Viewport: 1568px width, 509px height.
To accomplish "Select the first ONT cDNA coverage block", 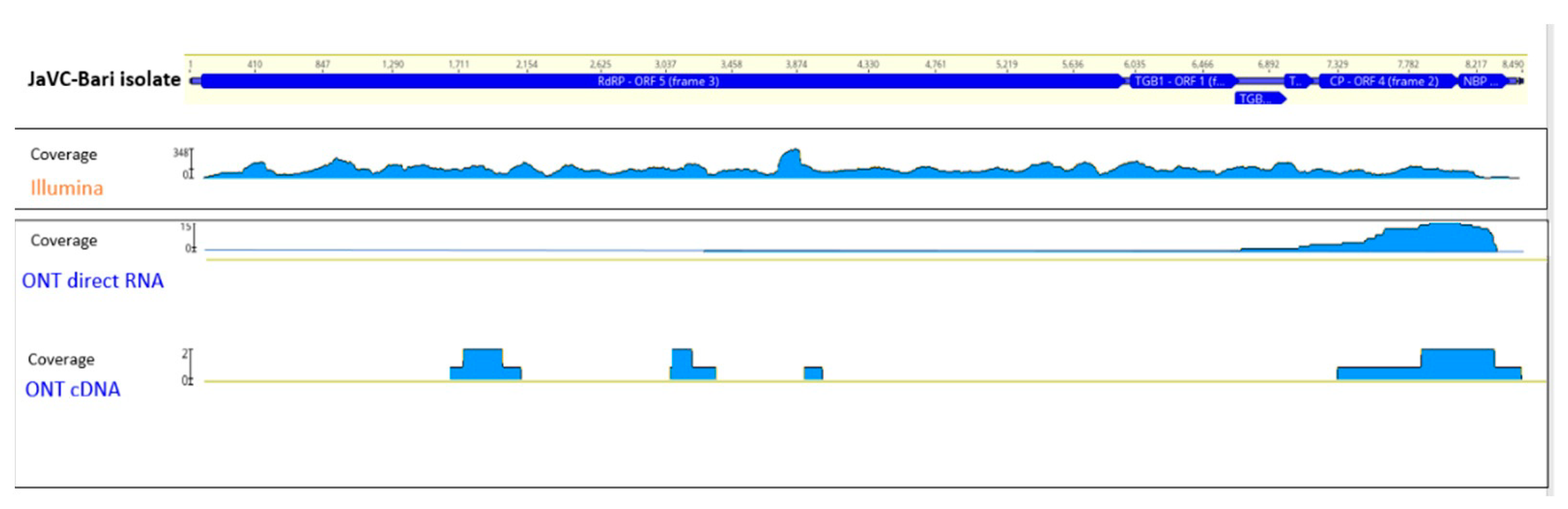I will click(x=484, y=364).
